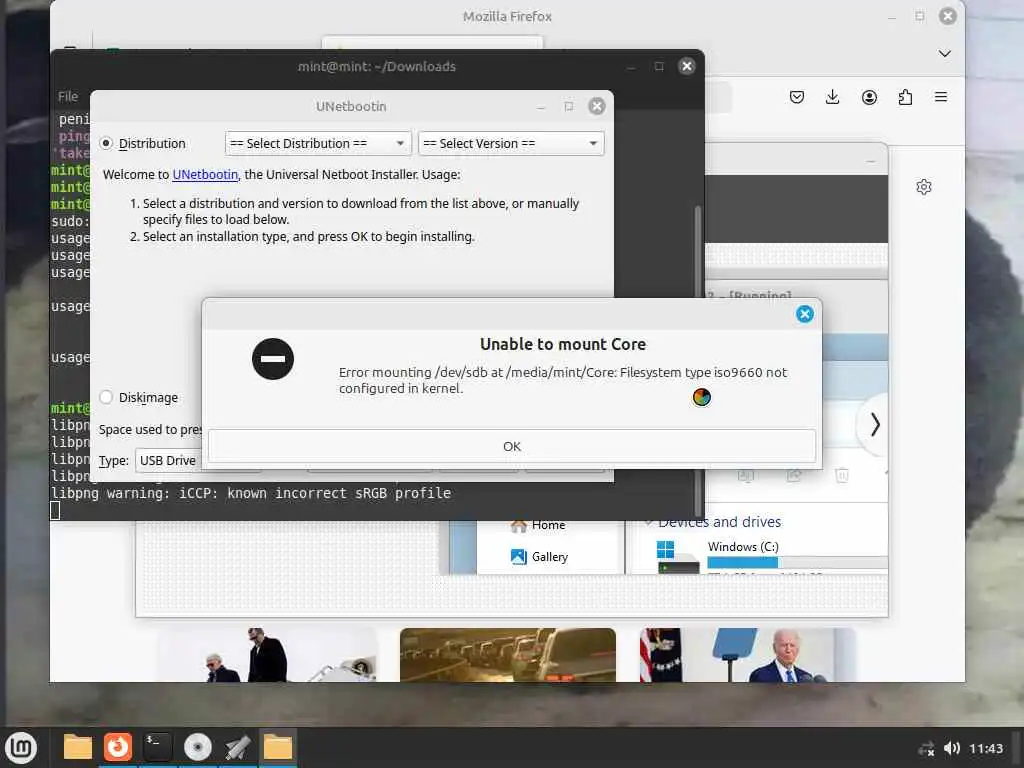Image resolution: width=1024 pixels, height=768 pixels.
Task: Open the File menu in the terminal window
Action: (68, 97)
